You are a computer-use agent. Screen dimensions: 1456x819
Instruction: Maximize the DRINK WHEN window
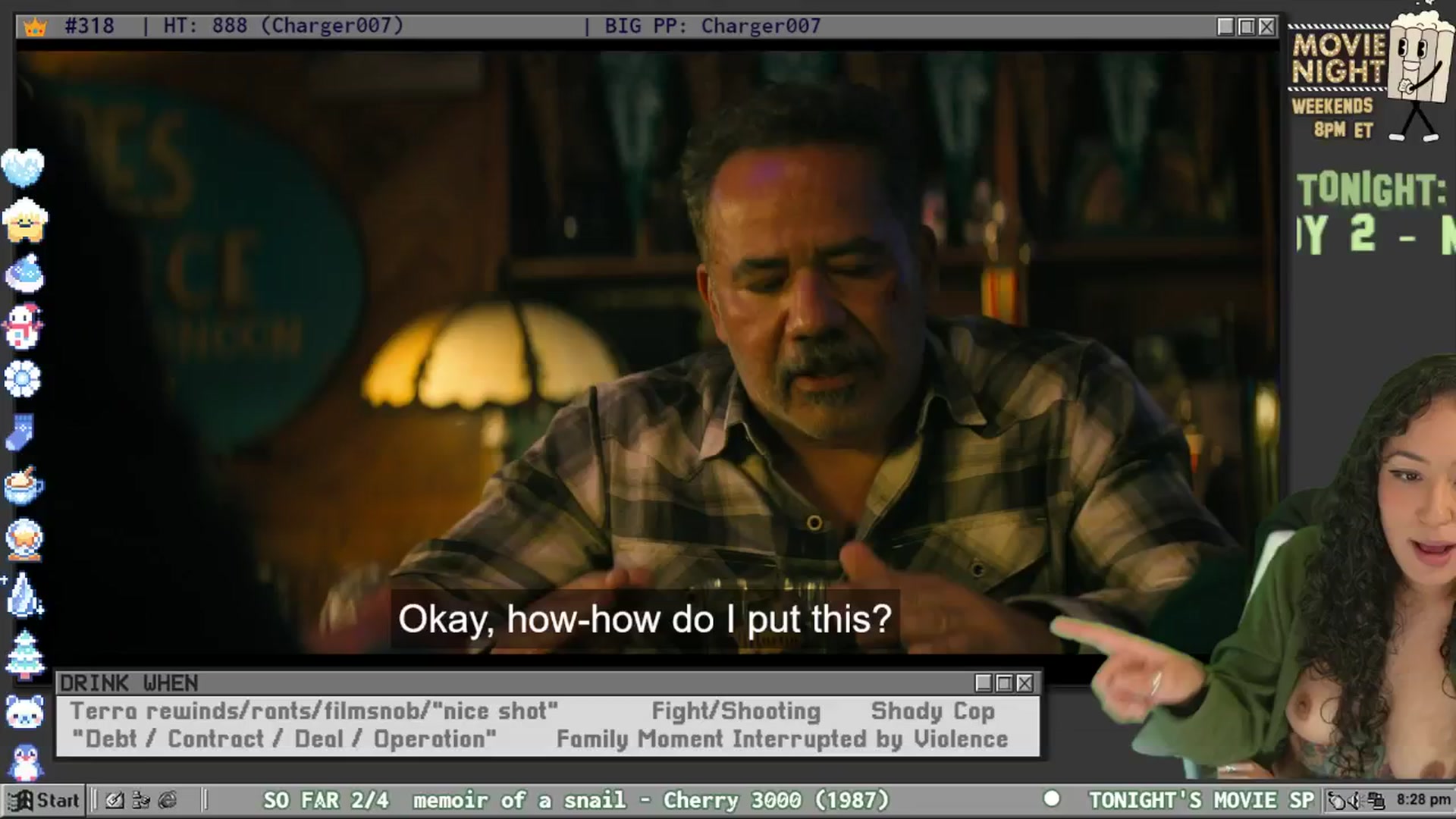[1004, 683]
